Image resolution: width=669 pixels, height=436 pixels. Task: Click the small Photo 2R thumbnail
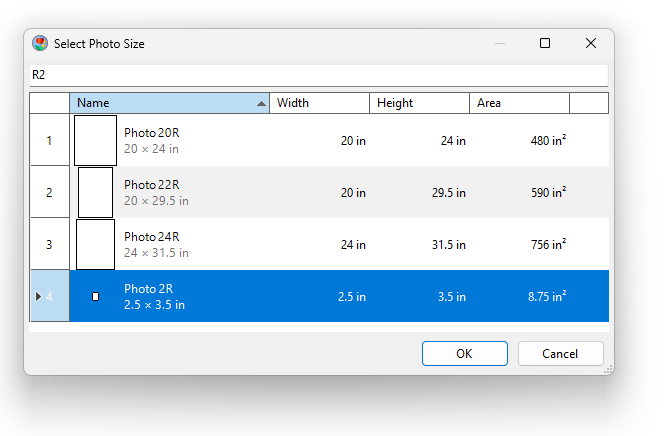point(95,297)
